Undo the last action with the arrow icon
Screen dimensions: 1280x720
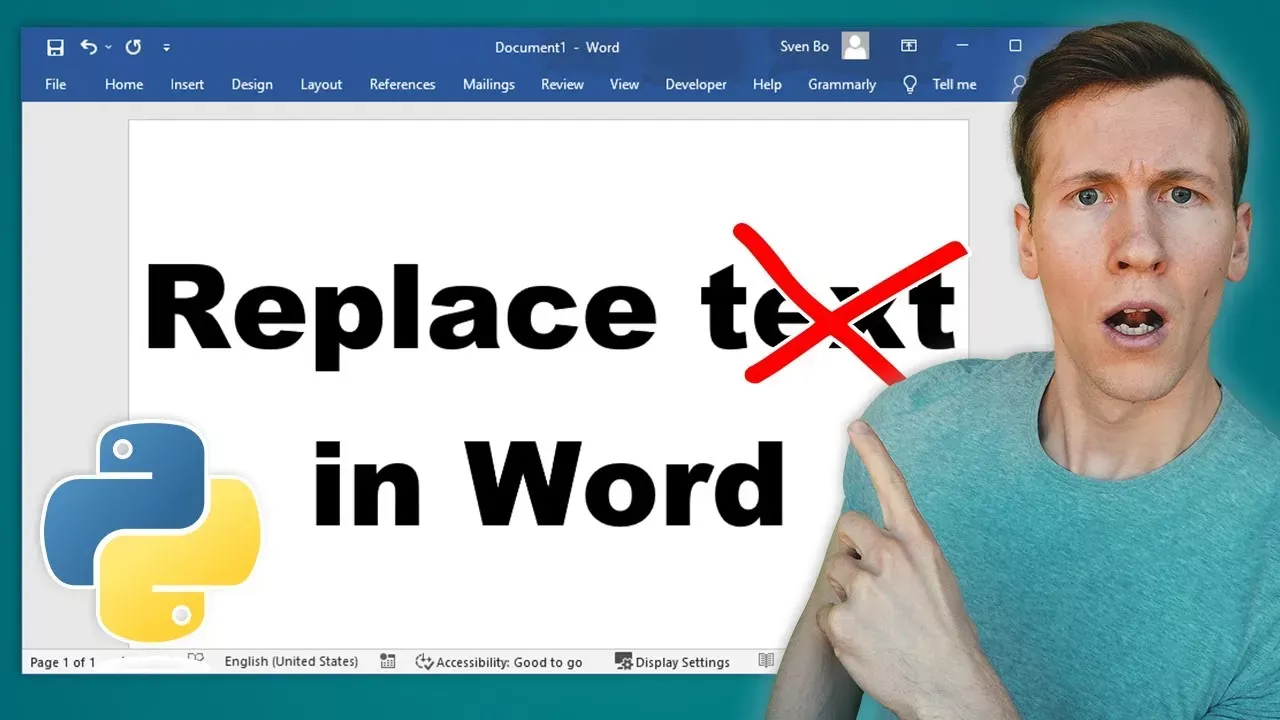coord(89,47)
